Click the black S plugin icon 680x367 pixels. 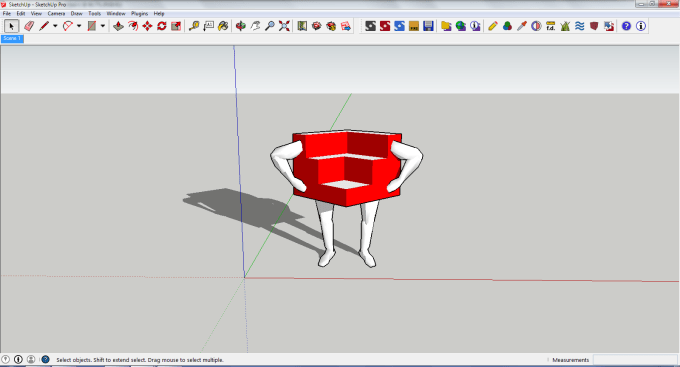point(370,26)
